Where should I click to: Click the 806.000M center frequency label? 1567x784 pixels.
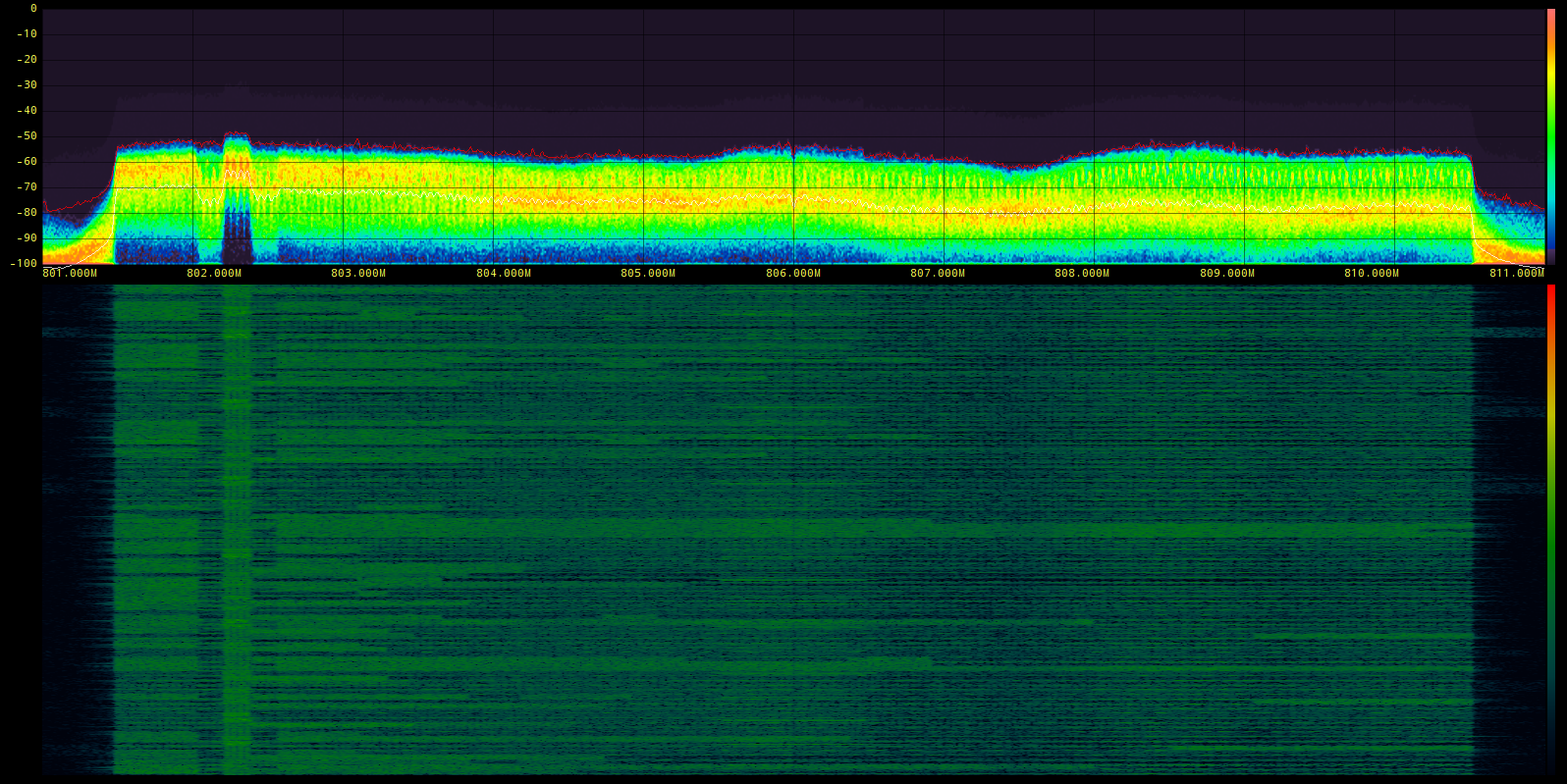pos(793,273)
